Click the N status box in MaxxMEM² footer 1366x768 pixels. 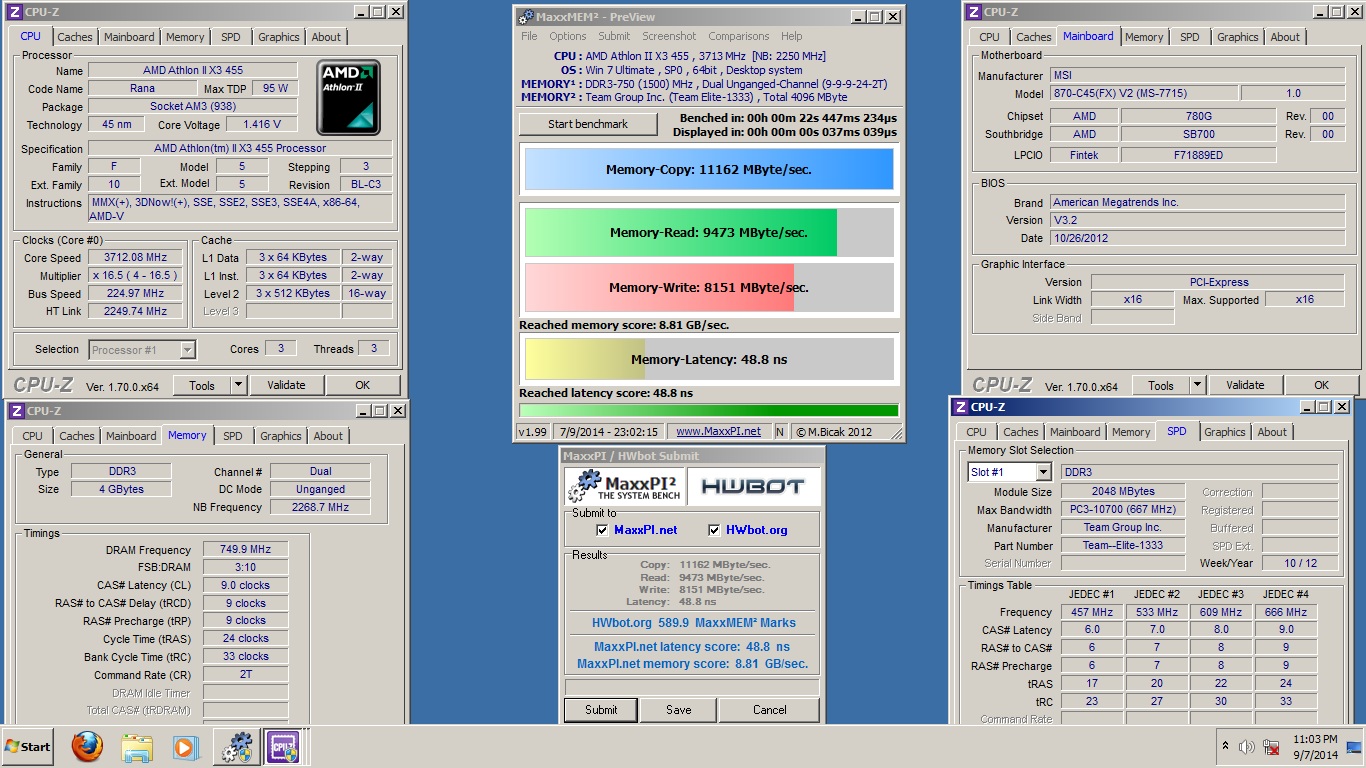[x=780, y=432]
